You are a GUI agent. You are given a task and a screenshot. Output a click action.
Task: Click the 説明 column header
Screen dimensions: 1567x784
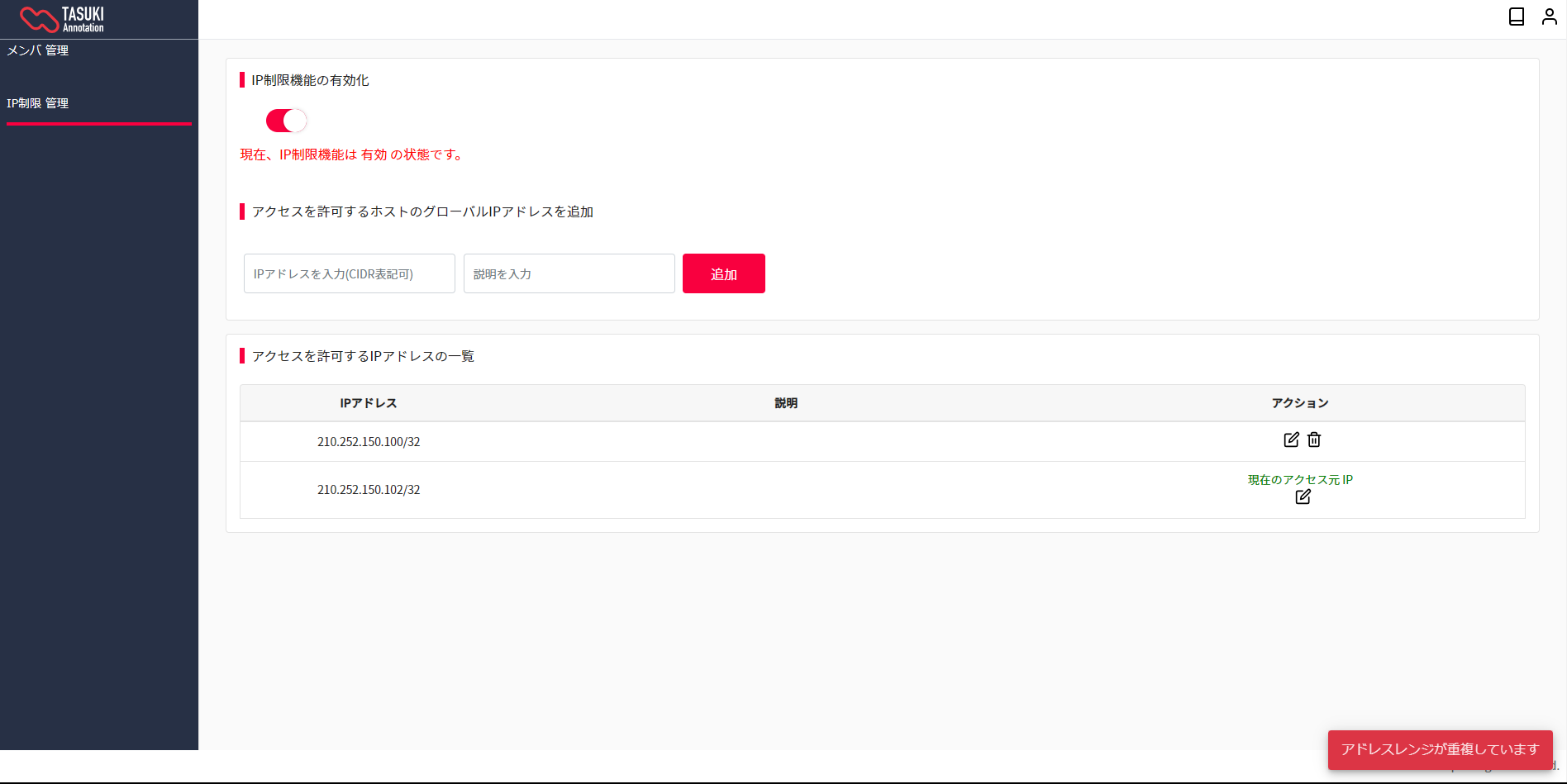click(x=785, y=403)
